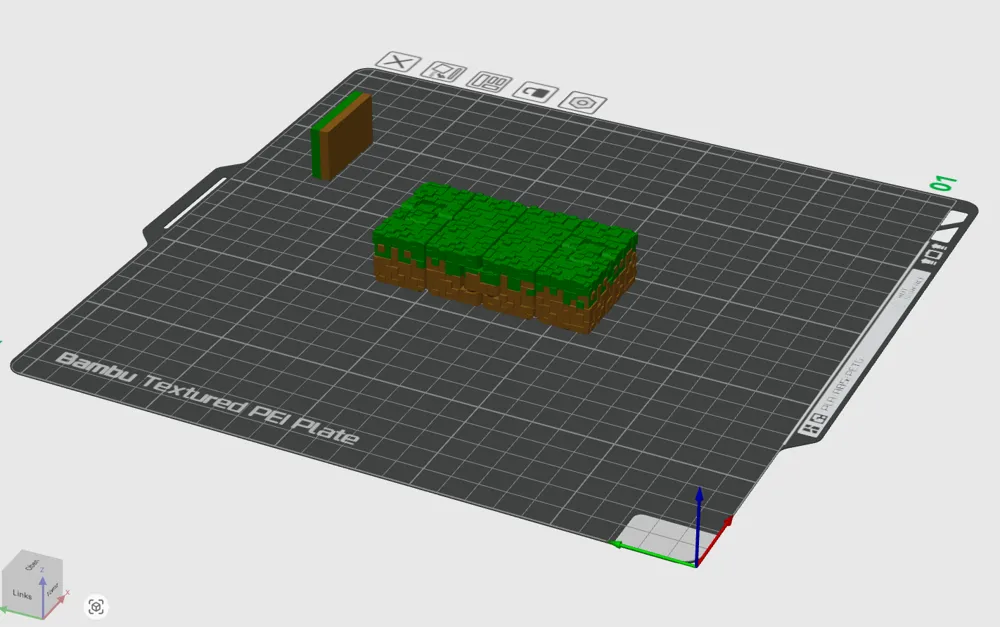Select the thin brown panel model
1000x627 pixels.
coord(343,137)
